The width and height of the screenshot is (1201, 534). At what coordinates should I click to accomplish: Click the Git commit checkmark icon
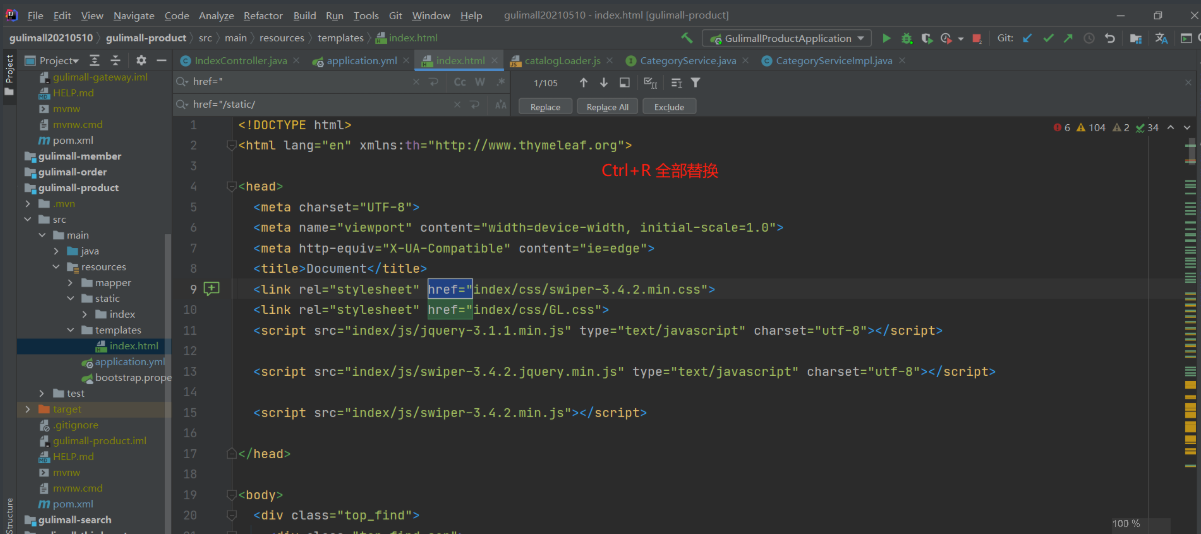click(1048, 38)
